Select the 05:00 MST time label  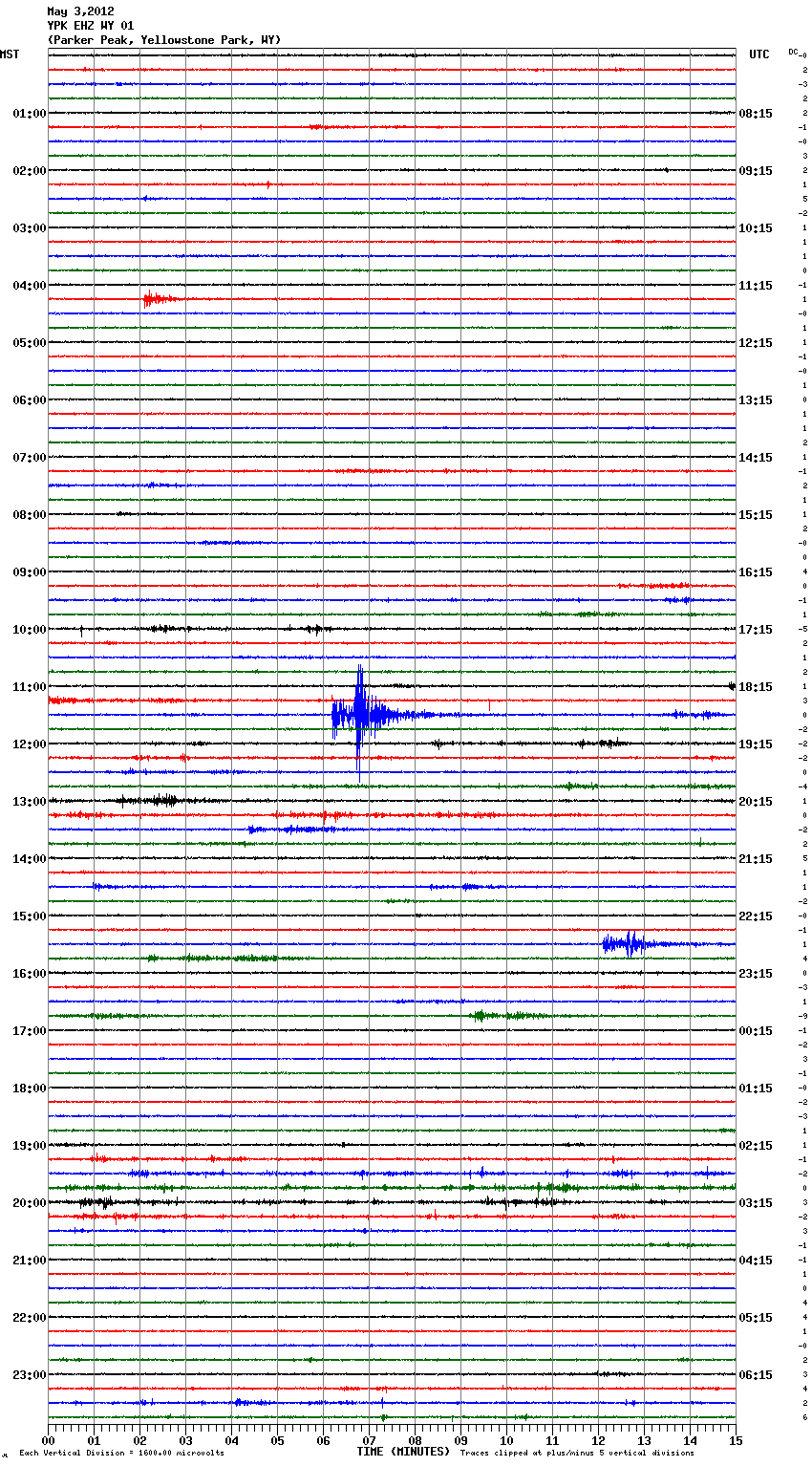coord(30,342)
